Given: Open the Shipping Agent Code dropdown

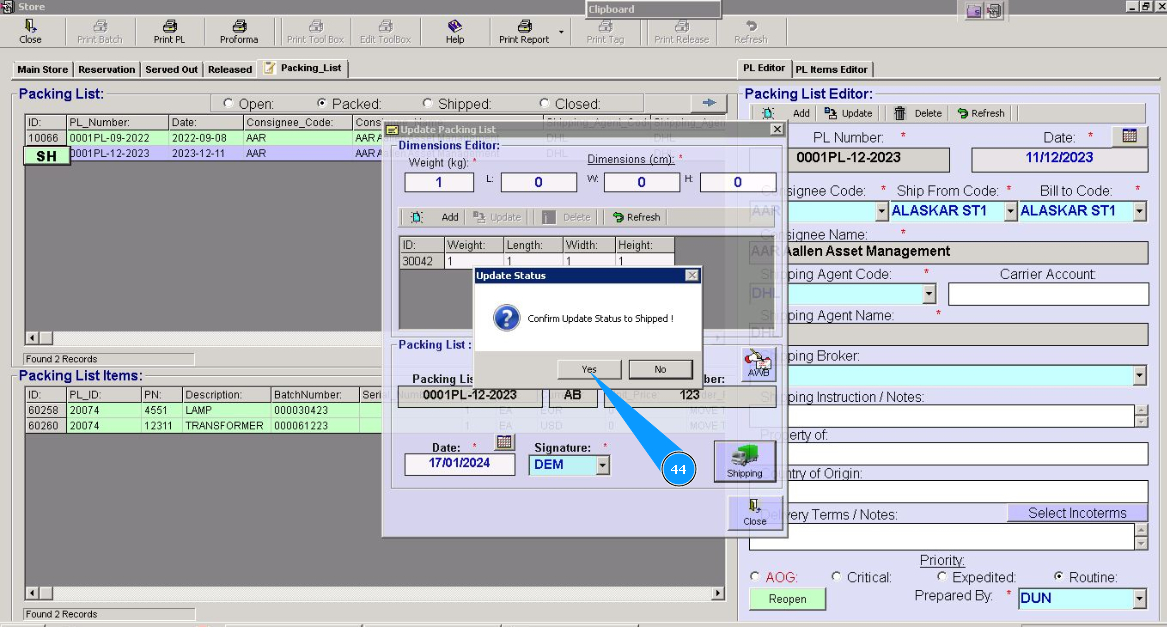Looking at the screenshot, I should tap(928, 294).
